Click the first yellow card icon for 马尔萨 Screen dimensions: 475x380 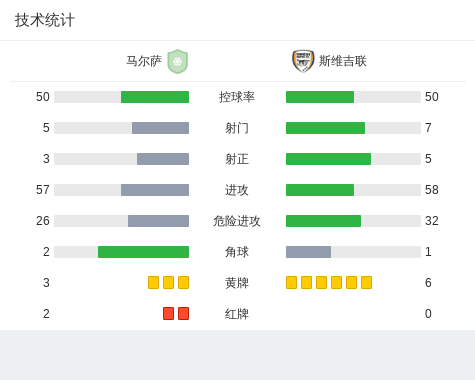click(x=153, y=282)
